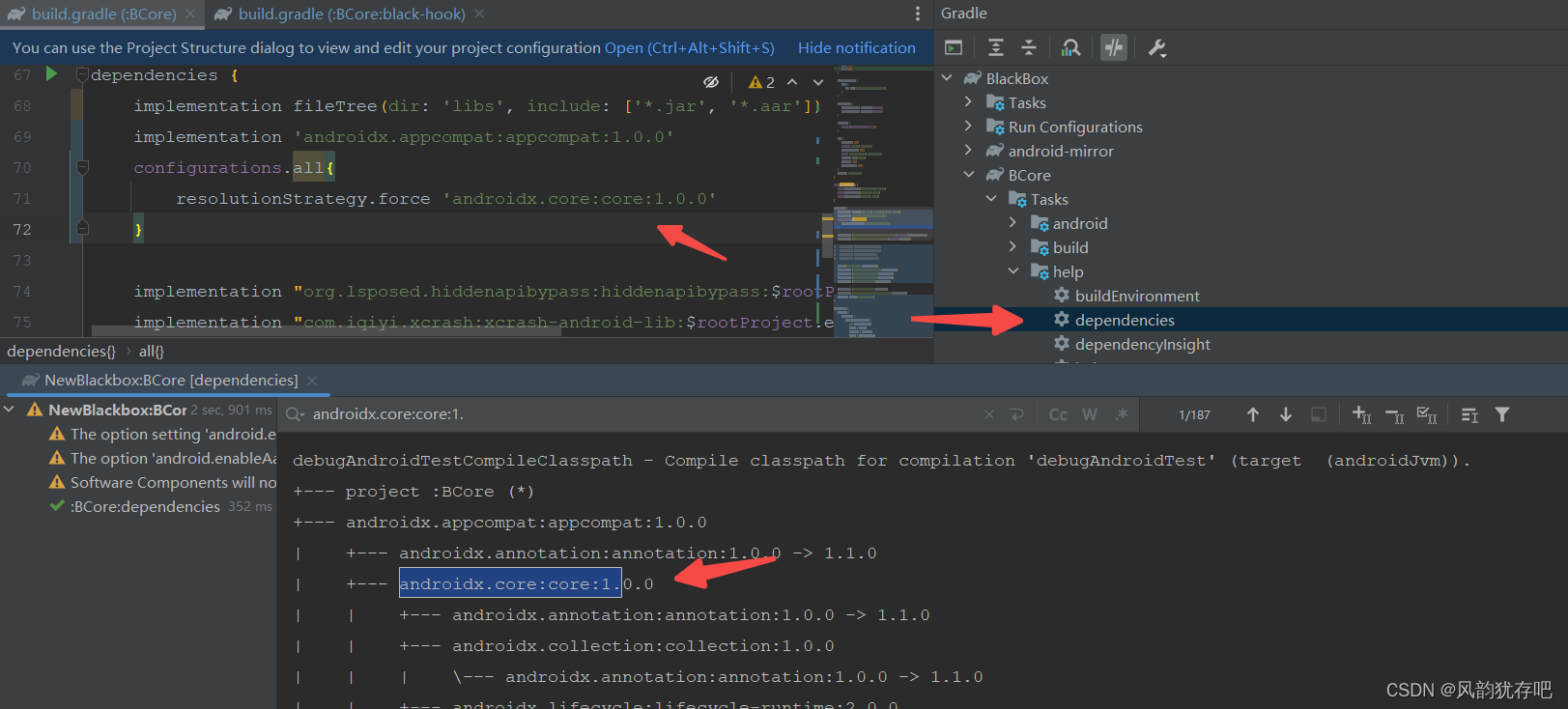Screen dimensions: 1568x709
Task: Toggle reader mode eye icon in editor
Action: [x=711, y=82]
